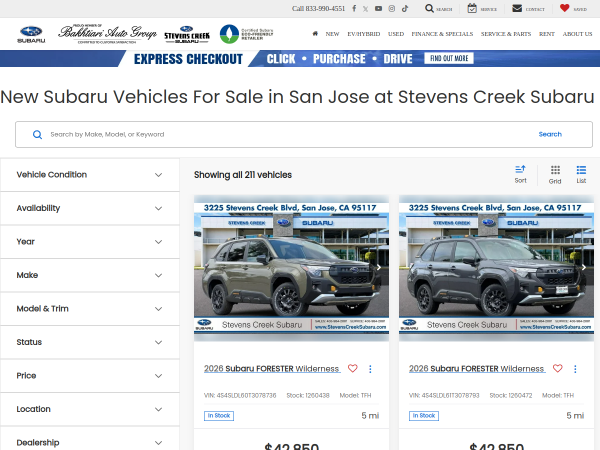Open the X (Twitter) social icon
This screenshot has width=600, height=450.
click(365, 9)
